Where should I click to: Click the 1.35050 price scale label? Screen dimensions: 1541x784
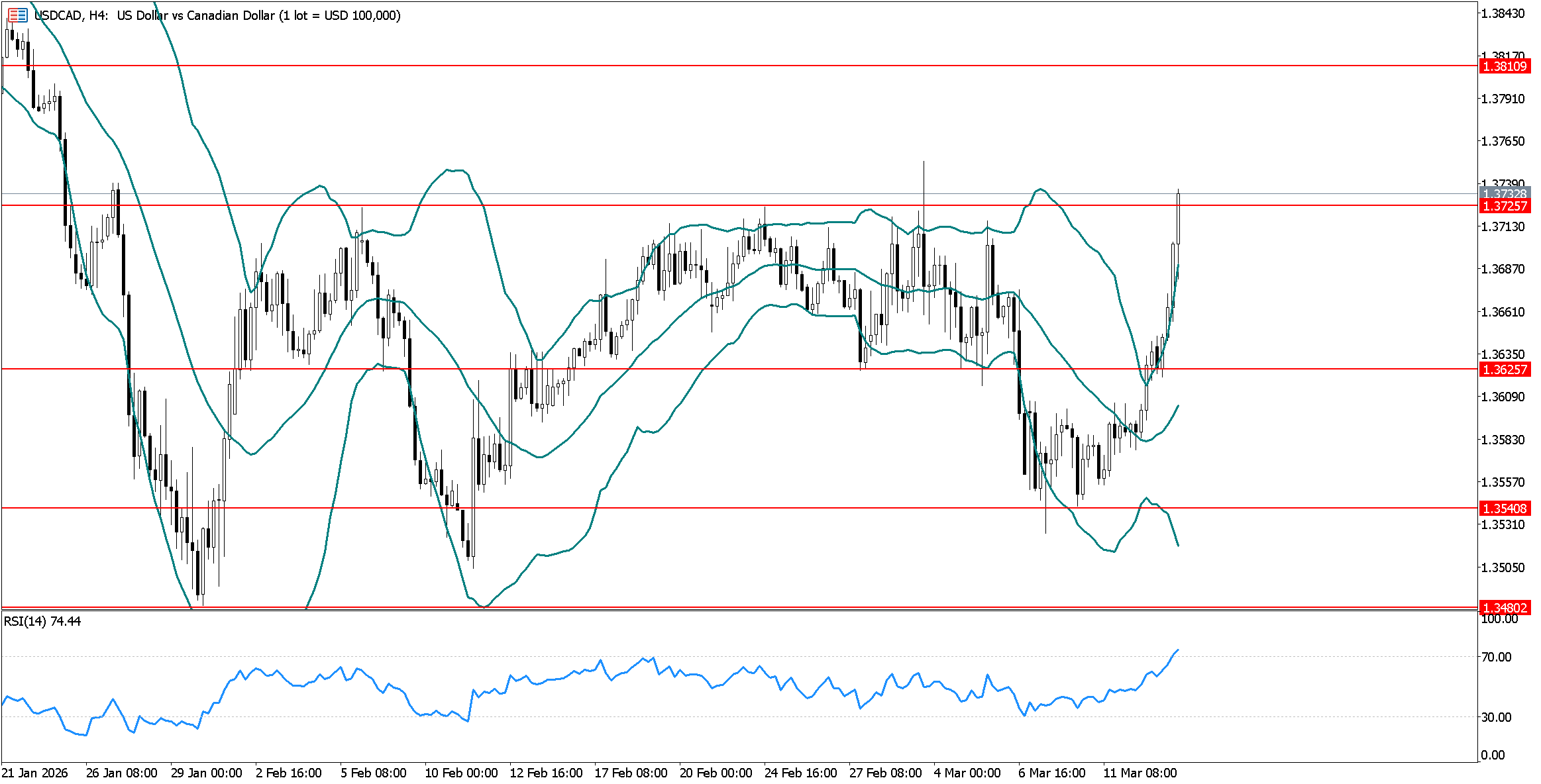1503,567
